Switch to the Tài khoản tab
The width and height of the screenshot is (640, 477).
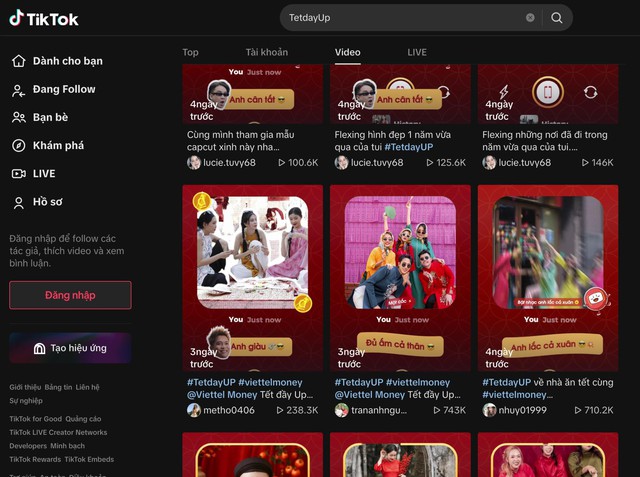click(267, 52)
